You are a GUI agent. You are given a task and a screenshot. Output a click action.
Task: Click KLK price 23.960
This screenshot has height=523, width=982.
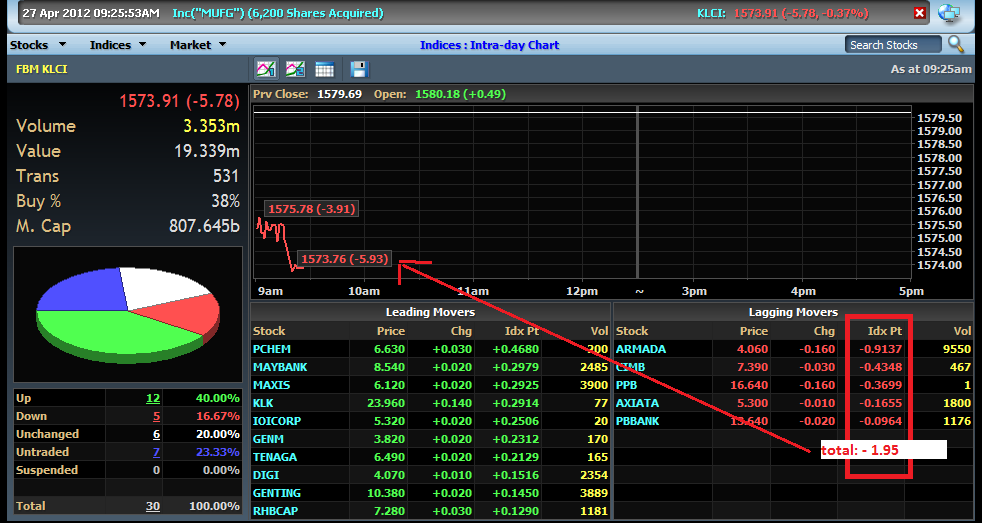tap(387, 403)
